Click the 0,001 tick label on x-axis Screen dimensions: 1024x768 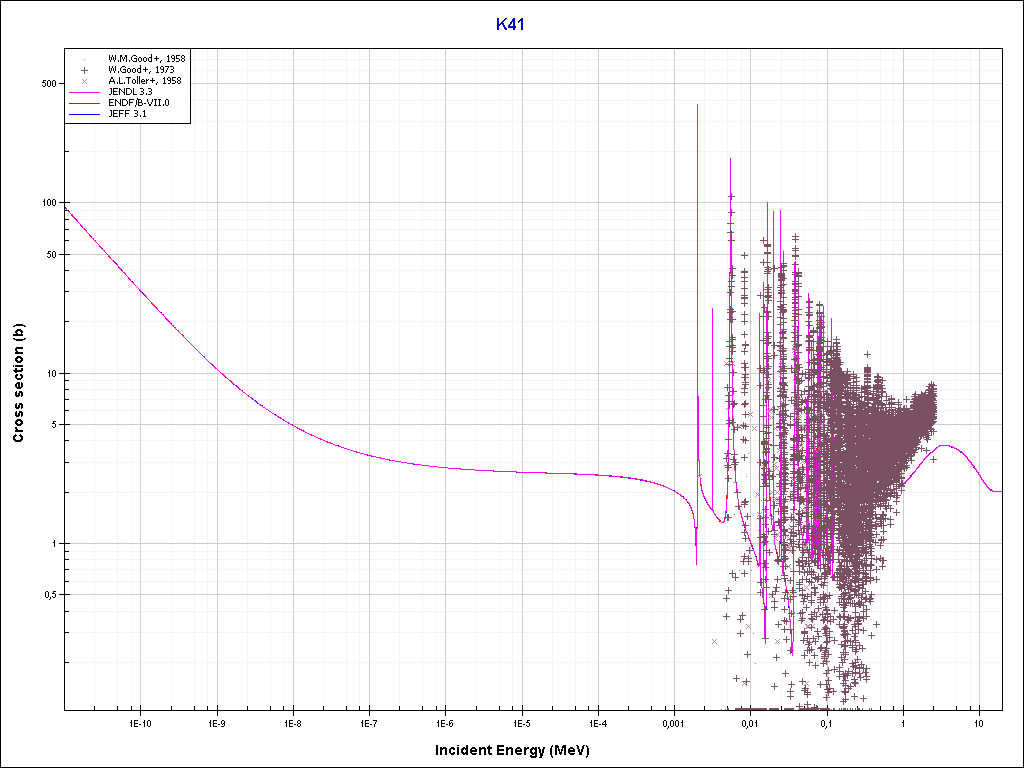[673, 722]
